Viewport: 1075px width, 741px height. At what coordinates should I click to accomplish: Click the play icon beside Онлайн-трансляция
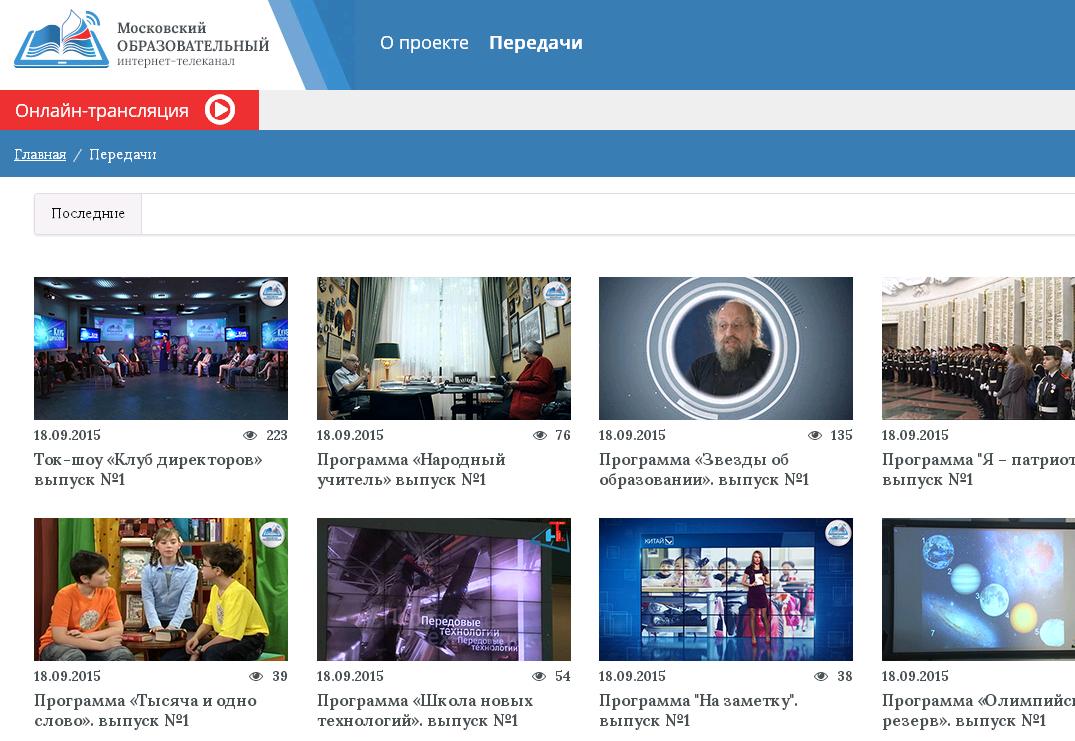(220, 110)
